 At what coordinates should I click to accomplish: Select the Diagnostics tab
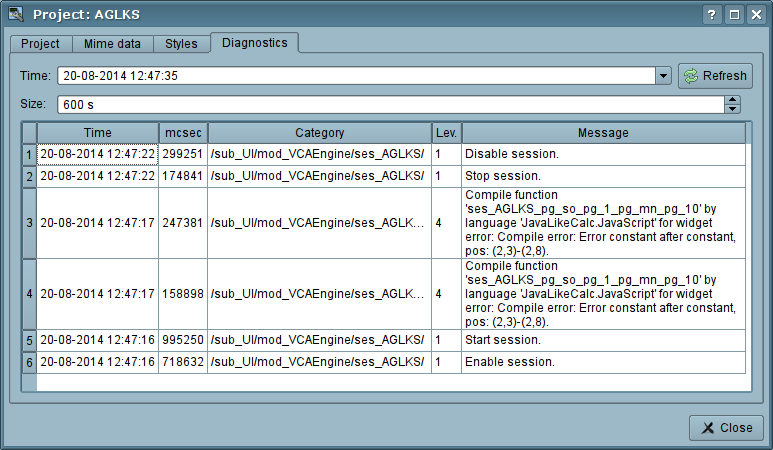(254, 43)
